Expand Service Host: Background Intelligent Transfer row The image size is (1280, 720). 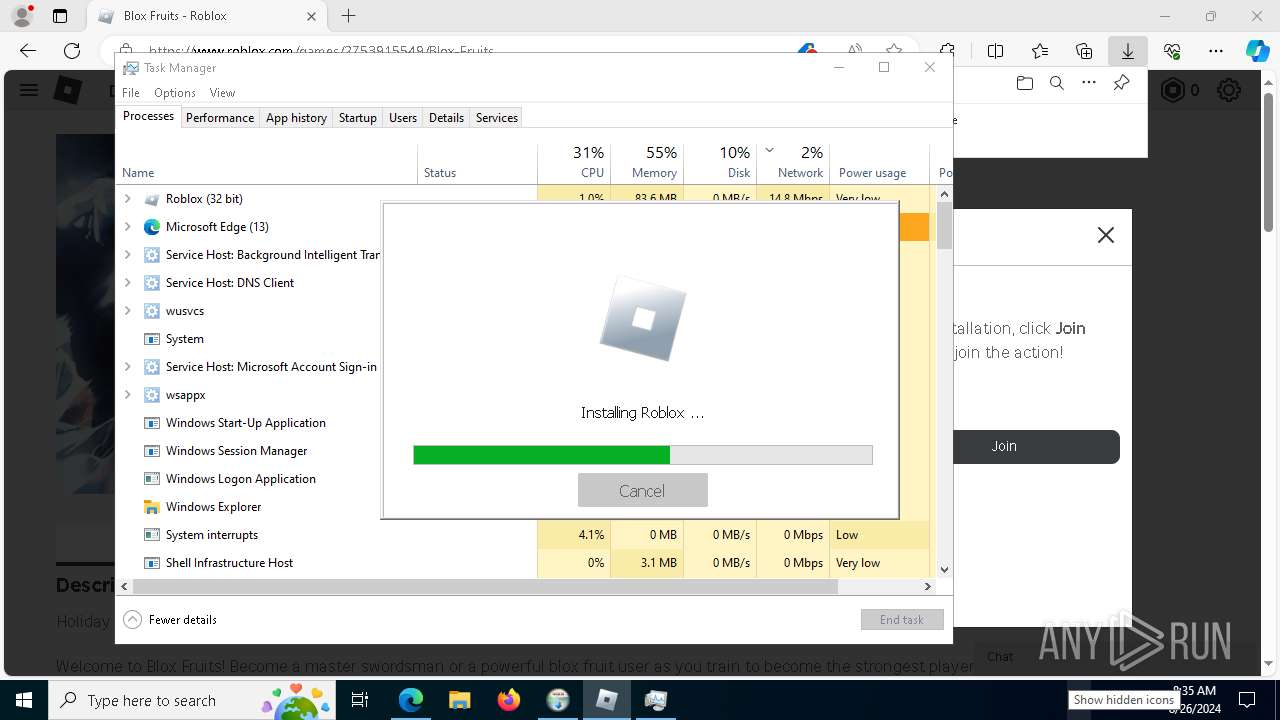click(127, 255)
